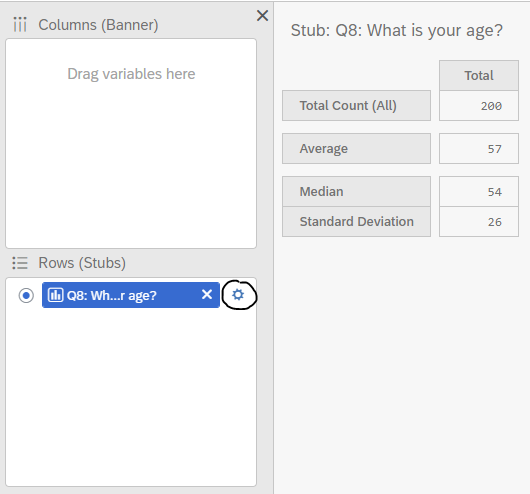Select the Average row label
The height and width of the screenshot is (494, 530).
click(357, 148)
